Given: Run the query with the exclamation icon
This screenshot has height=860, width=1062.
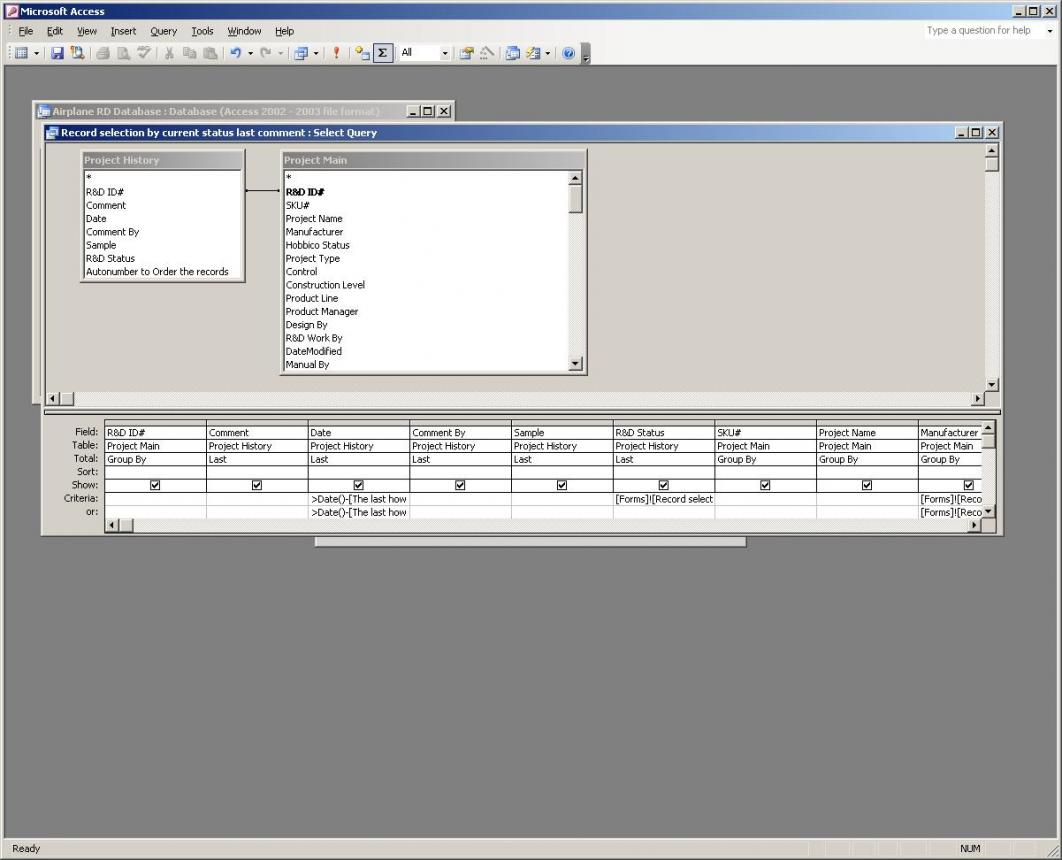Looking at the screenshot, I should click(x=336, y=53).
